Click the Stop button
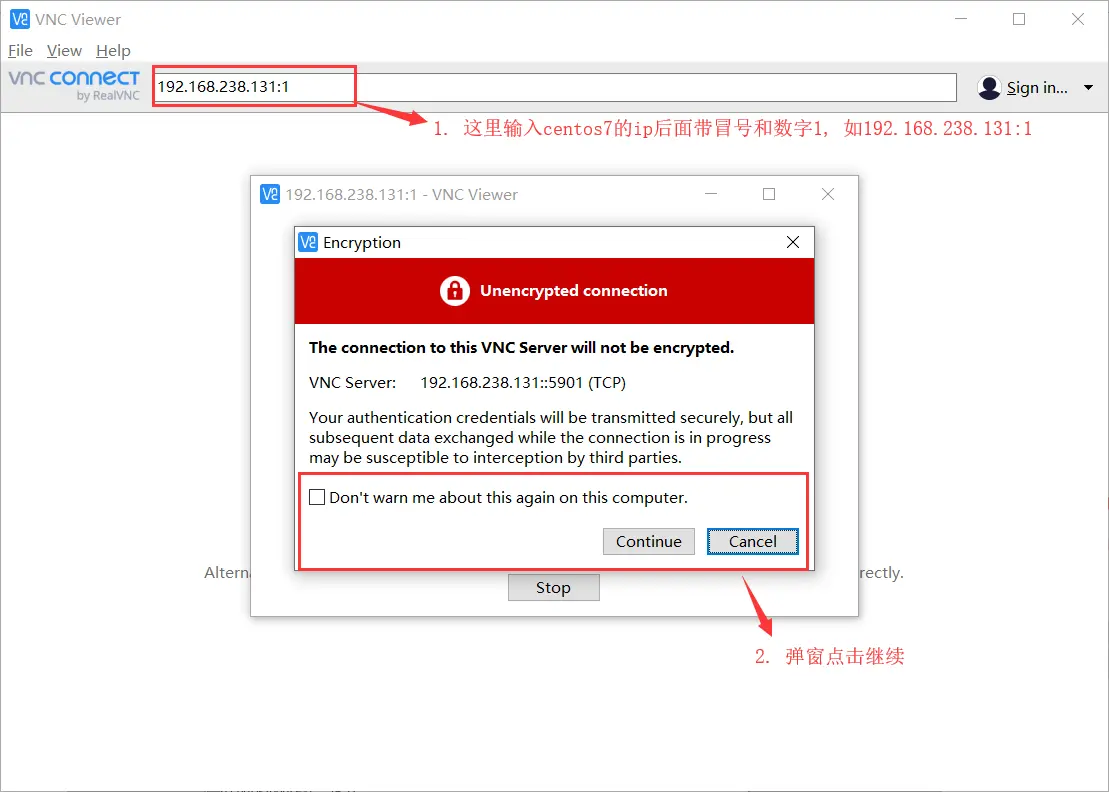The height and width of the screenshot is (792, 1109). [x=553, y=588]
